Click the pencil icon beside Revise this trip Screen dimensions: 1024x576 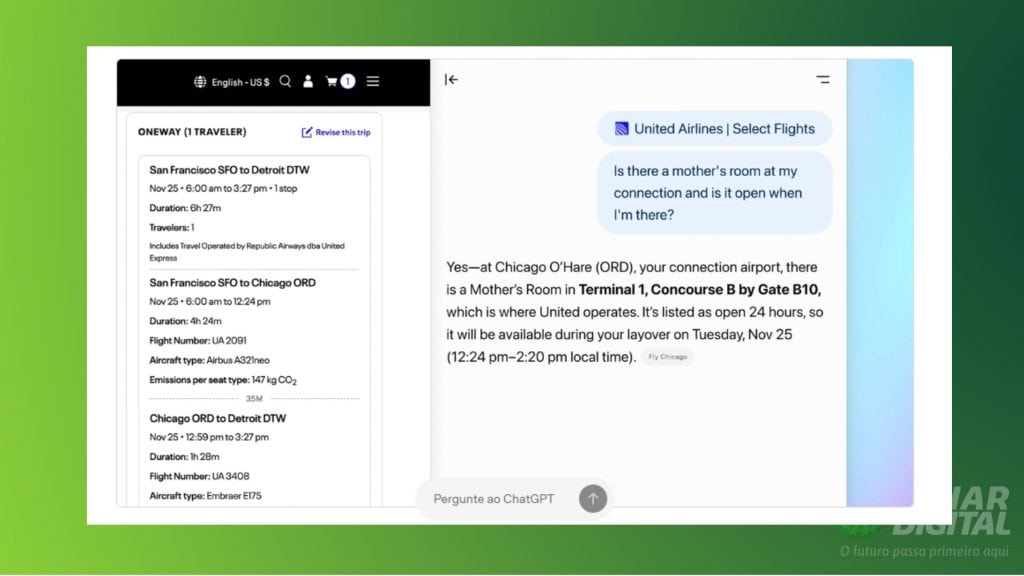click(x=307, y=133)
